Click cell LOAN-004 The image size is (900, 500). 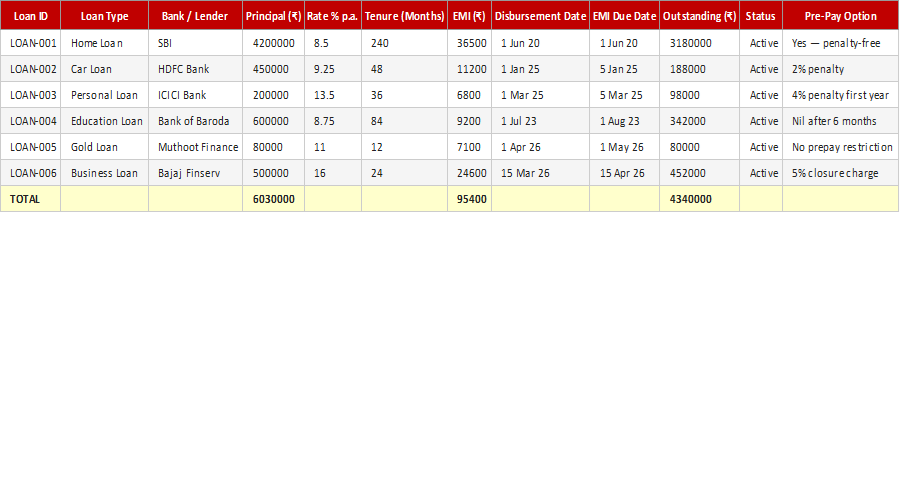(30, 121)
